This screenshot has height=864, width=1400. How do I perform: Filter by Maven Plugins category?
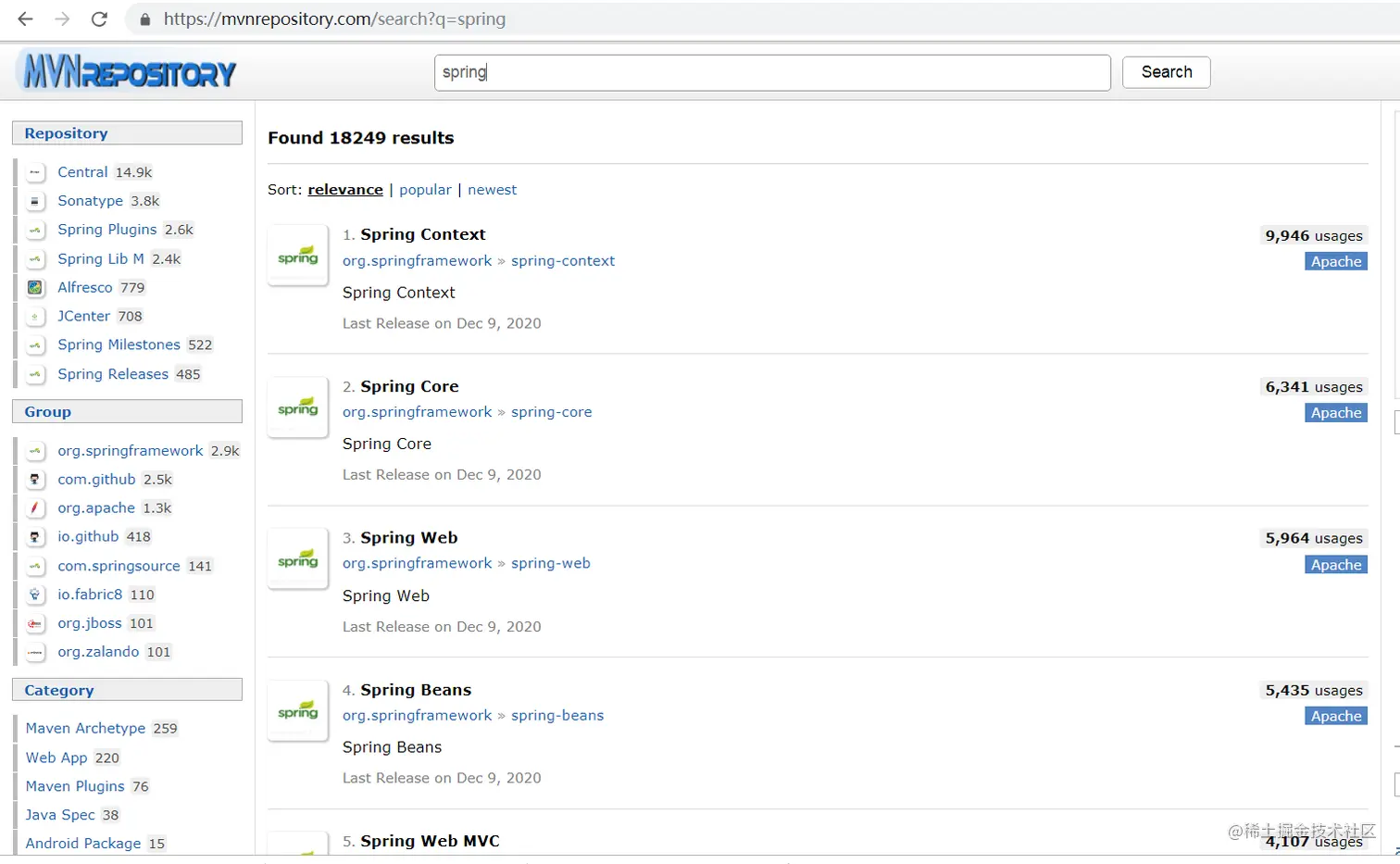point(75,786)
